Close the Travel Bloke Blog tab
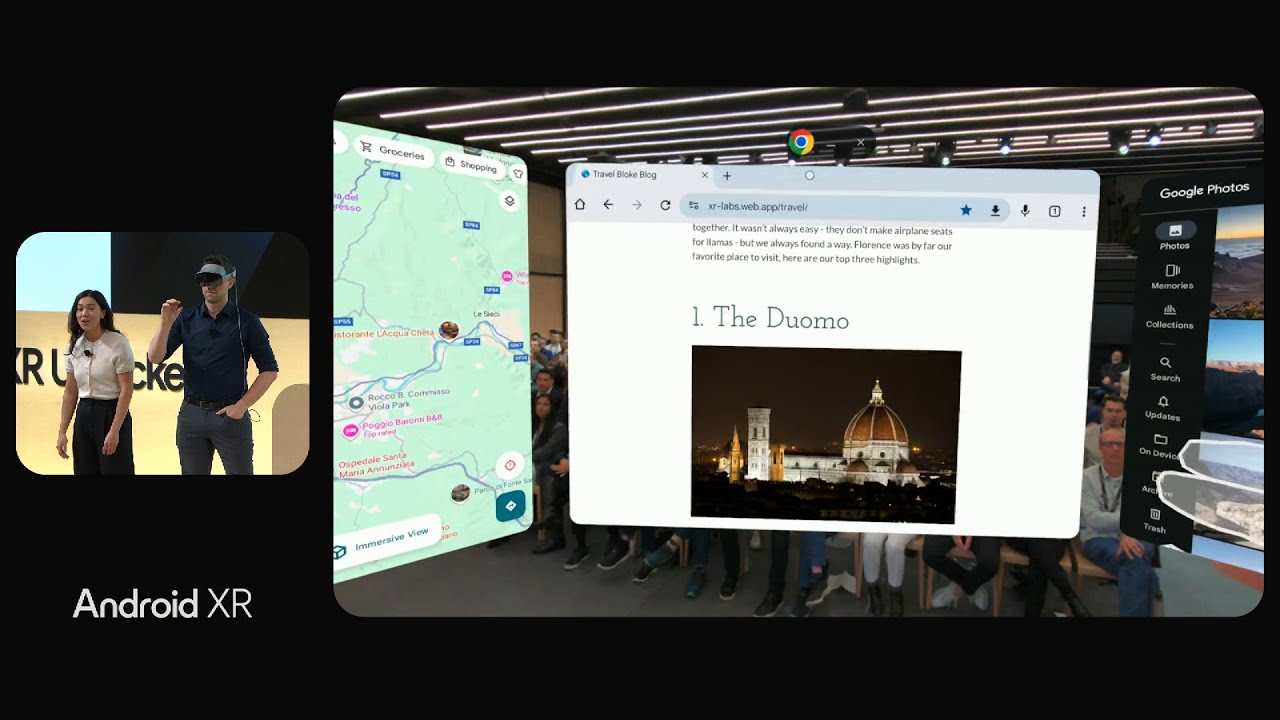 pos(704,175)
